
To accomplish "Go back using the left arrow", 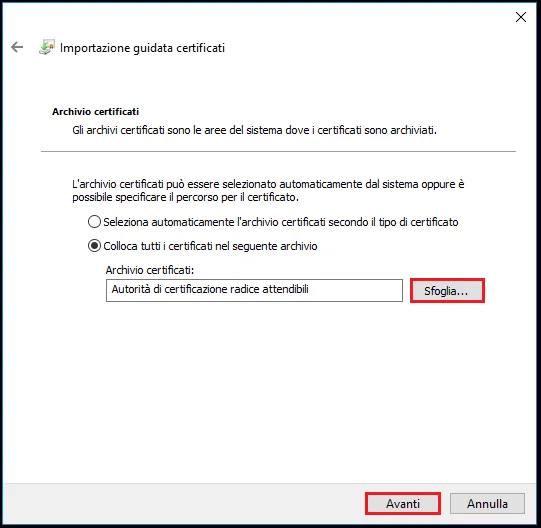I will [x=17, y=47].
